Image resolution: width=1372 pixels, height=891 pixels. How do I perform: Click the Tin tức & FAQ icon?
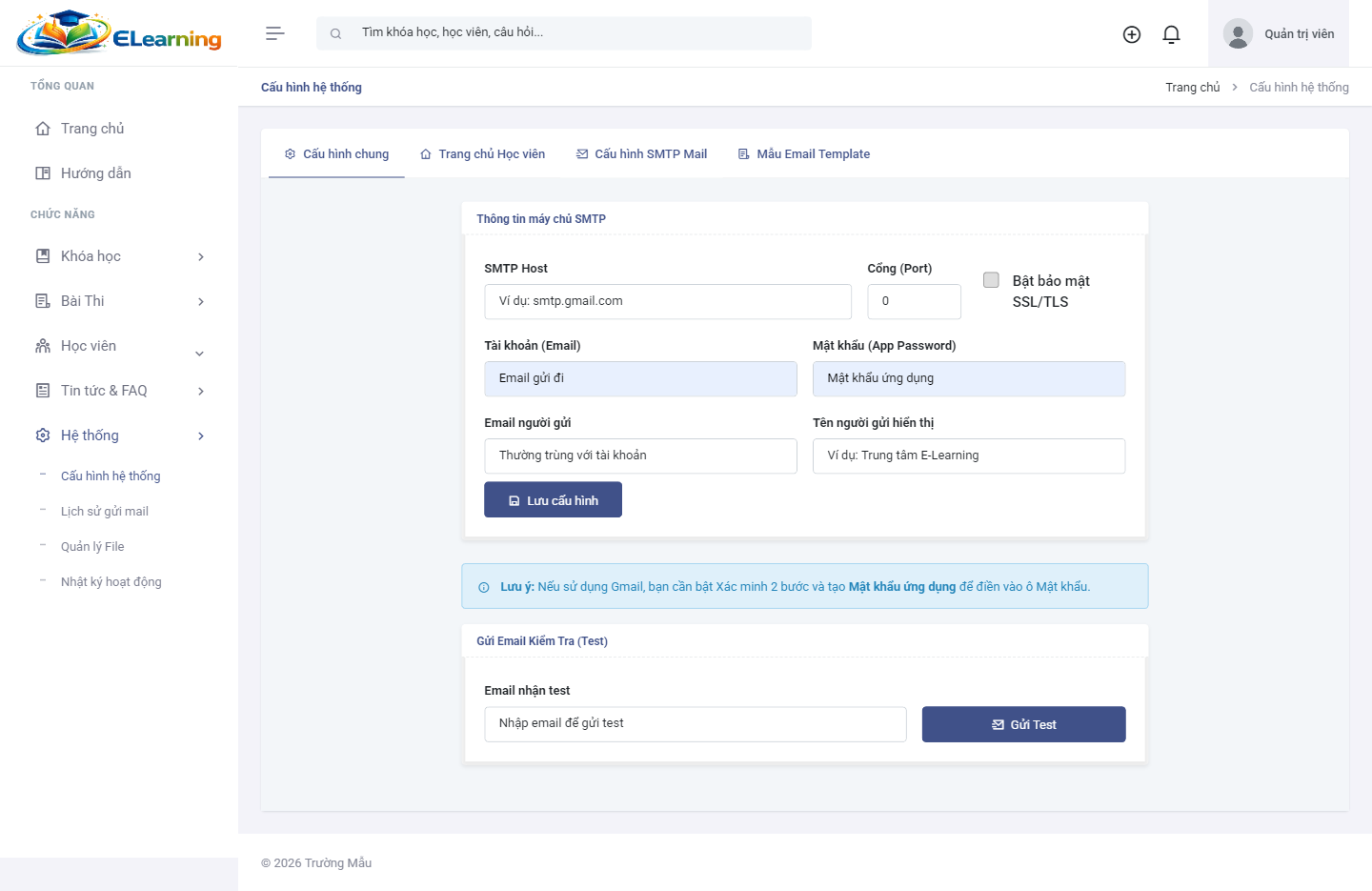click(43, 391)
